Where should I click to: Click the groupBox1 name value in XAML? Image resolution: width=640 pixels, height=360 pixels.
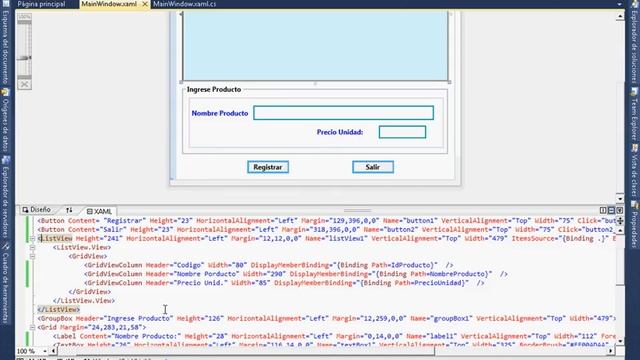pos(450,318)
